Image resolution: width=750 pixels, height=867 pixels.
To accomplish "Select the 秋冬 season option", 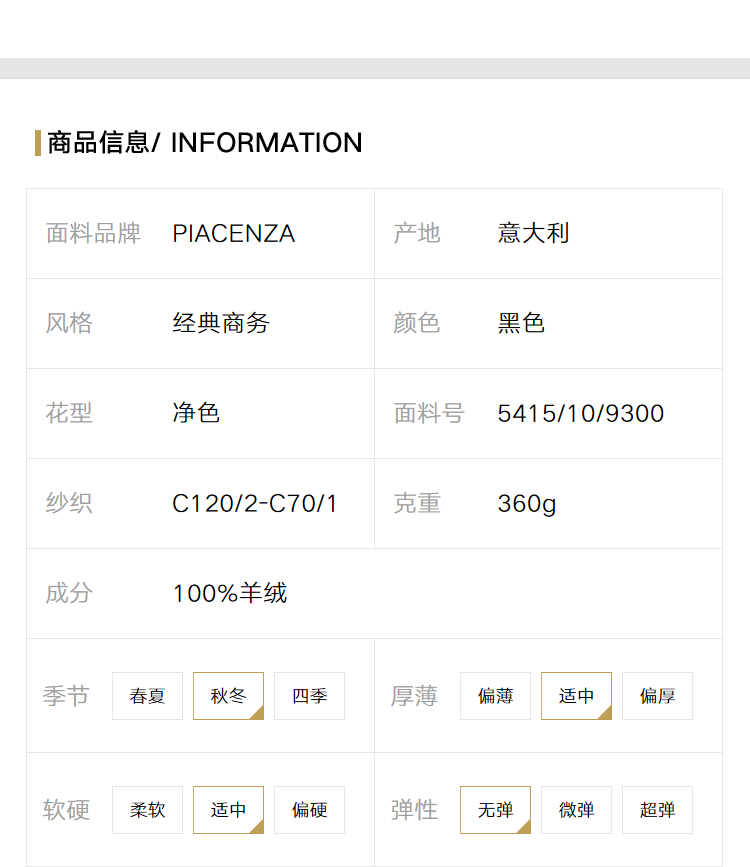I will pyautogui.click(x=228, y=696).
